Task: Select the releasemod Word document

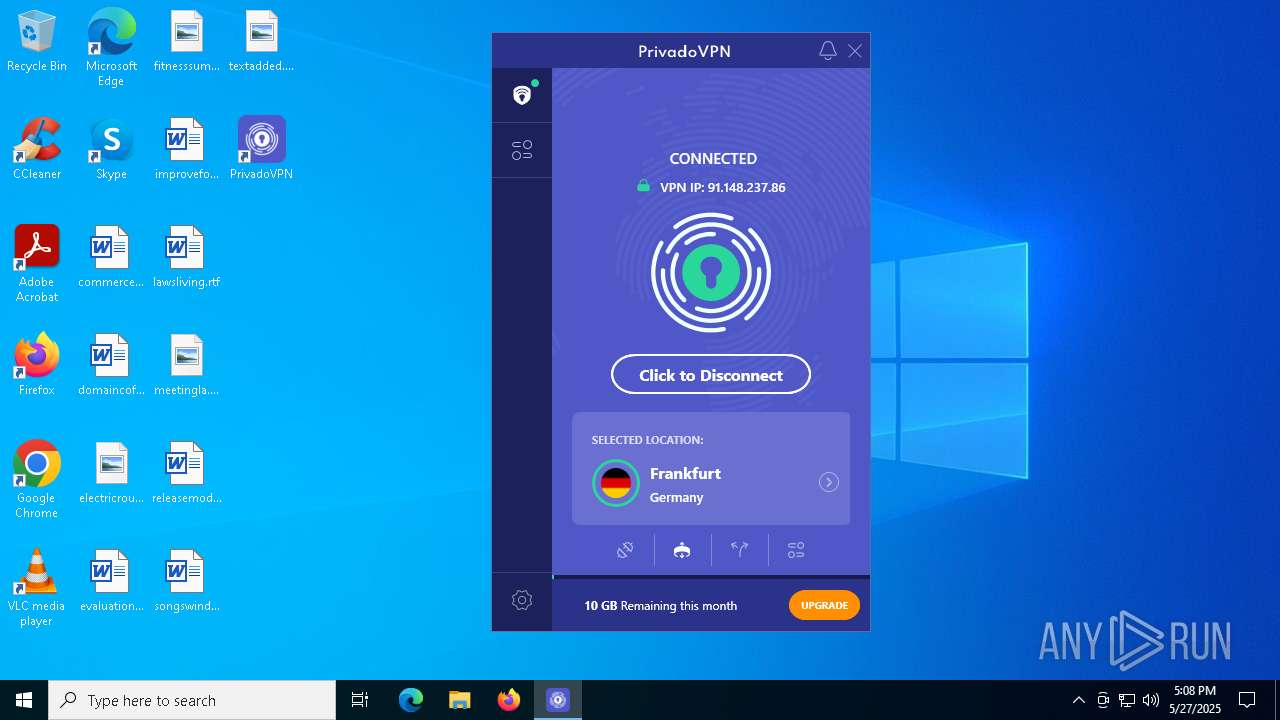Action: (186, 473)
